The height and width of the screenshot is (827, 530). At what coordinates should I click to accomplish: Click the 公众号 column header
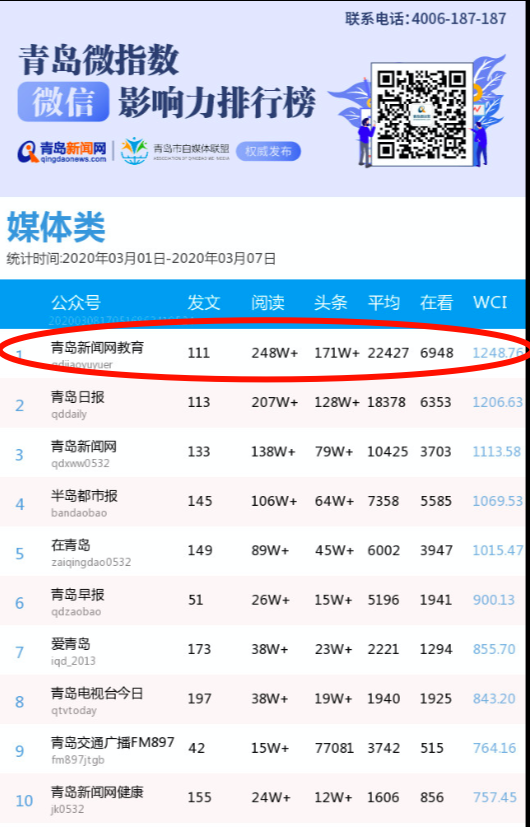[75, 303]
